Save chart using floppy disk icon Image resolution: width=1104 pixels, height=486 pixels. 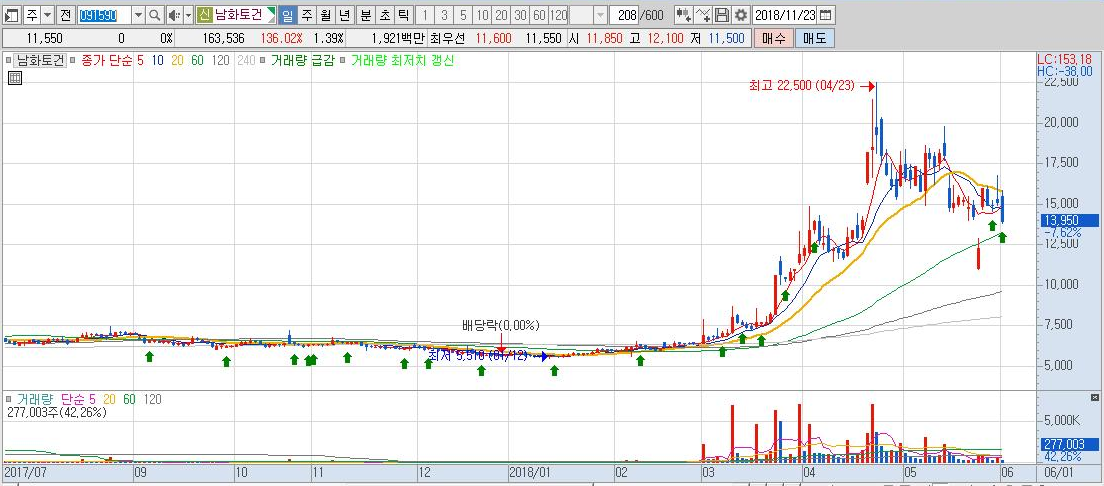(x=722, y=15)
